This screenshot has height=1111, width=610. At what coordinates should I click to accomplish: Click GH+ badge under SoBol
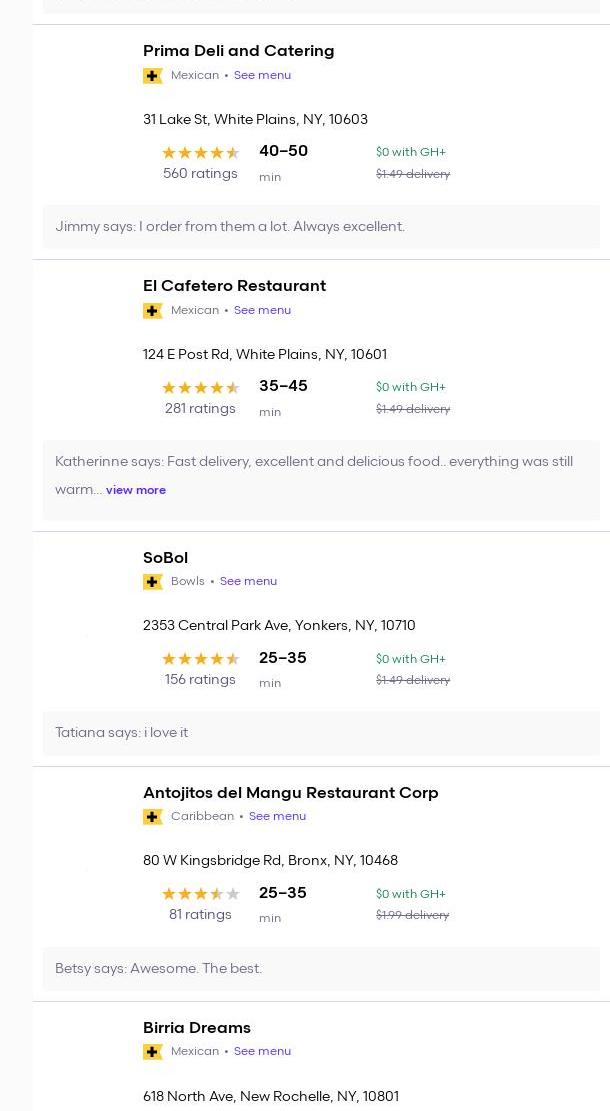[153, 582]
